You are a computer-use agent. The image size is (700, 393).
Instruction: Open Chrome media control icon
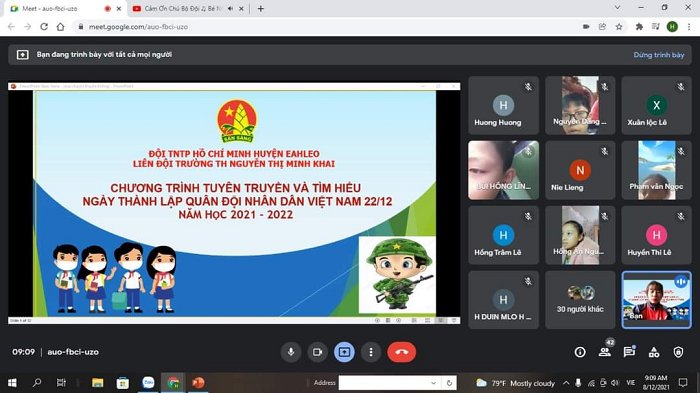[x=655, y=27]
